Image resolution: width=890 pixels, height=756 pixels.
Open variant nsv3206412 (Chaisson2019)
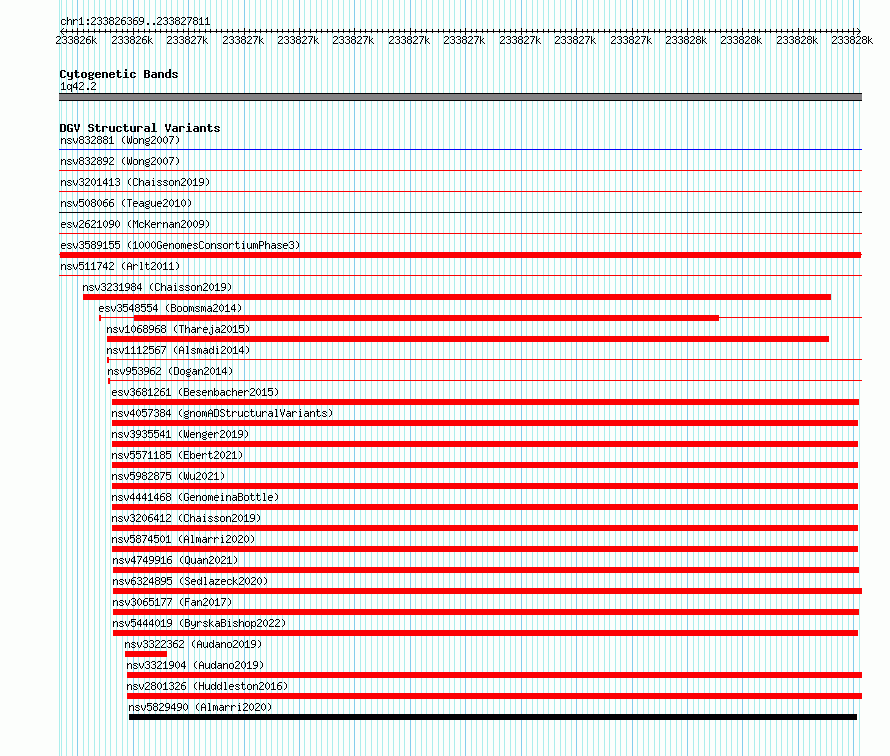186,518
